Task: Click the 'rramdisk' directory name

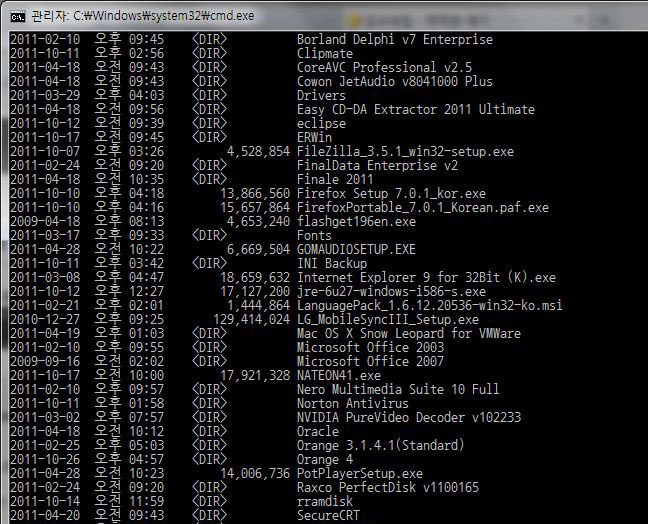Action: click(325, 502)
